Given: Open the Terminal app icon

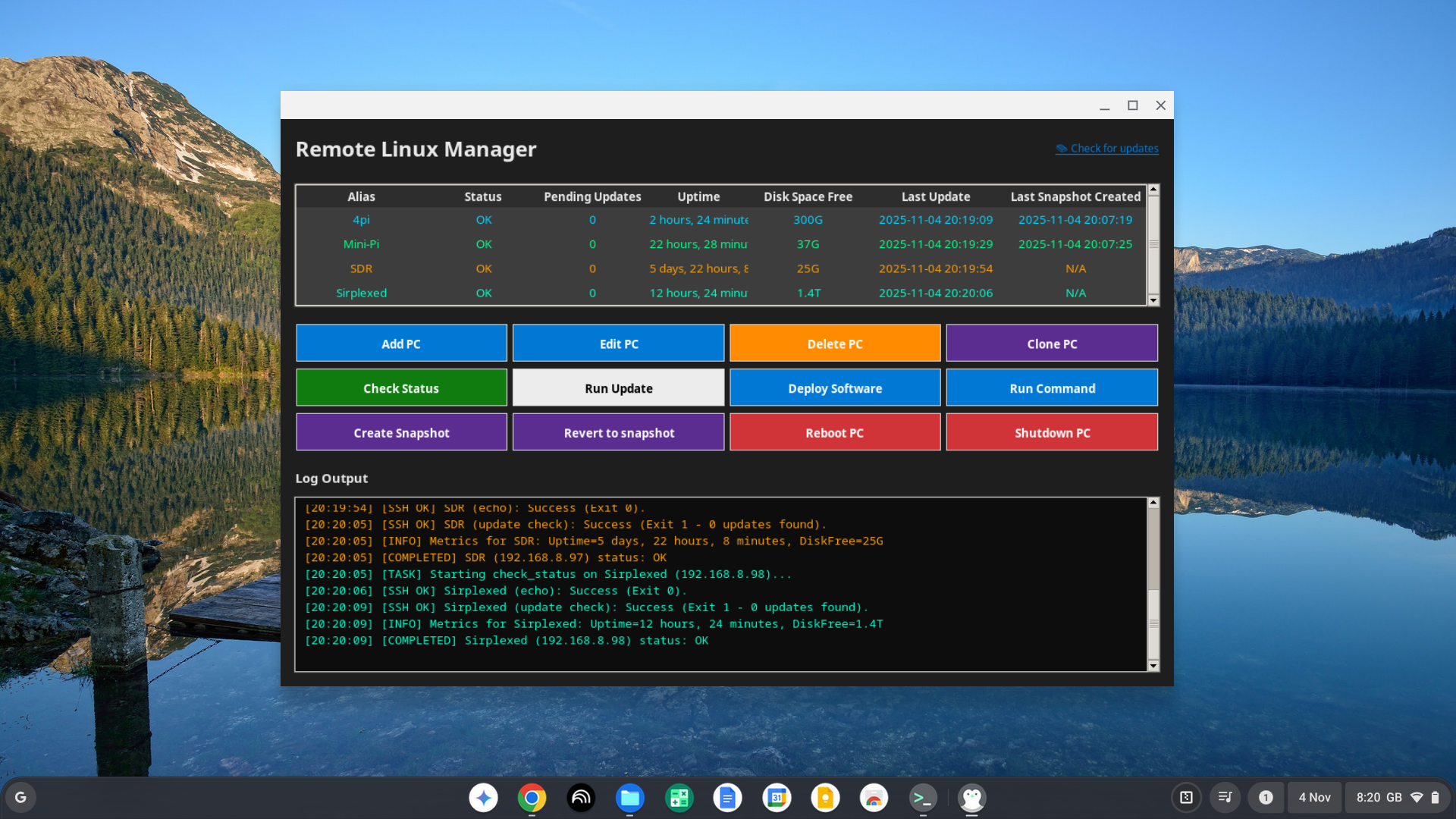Looking at the screenshot, I should 922,798.
